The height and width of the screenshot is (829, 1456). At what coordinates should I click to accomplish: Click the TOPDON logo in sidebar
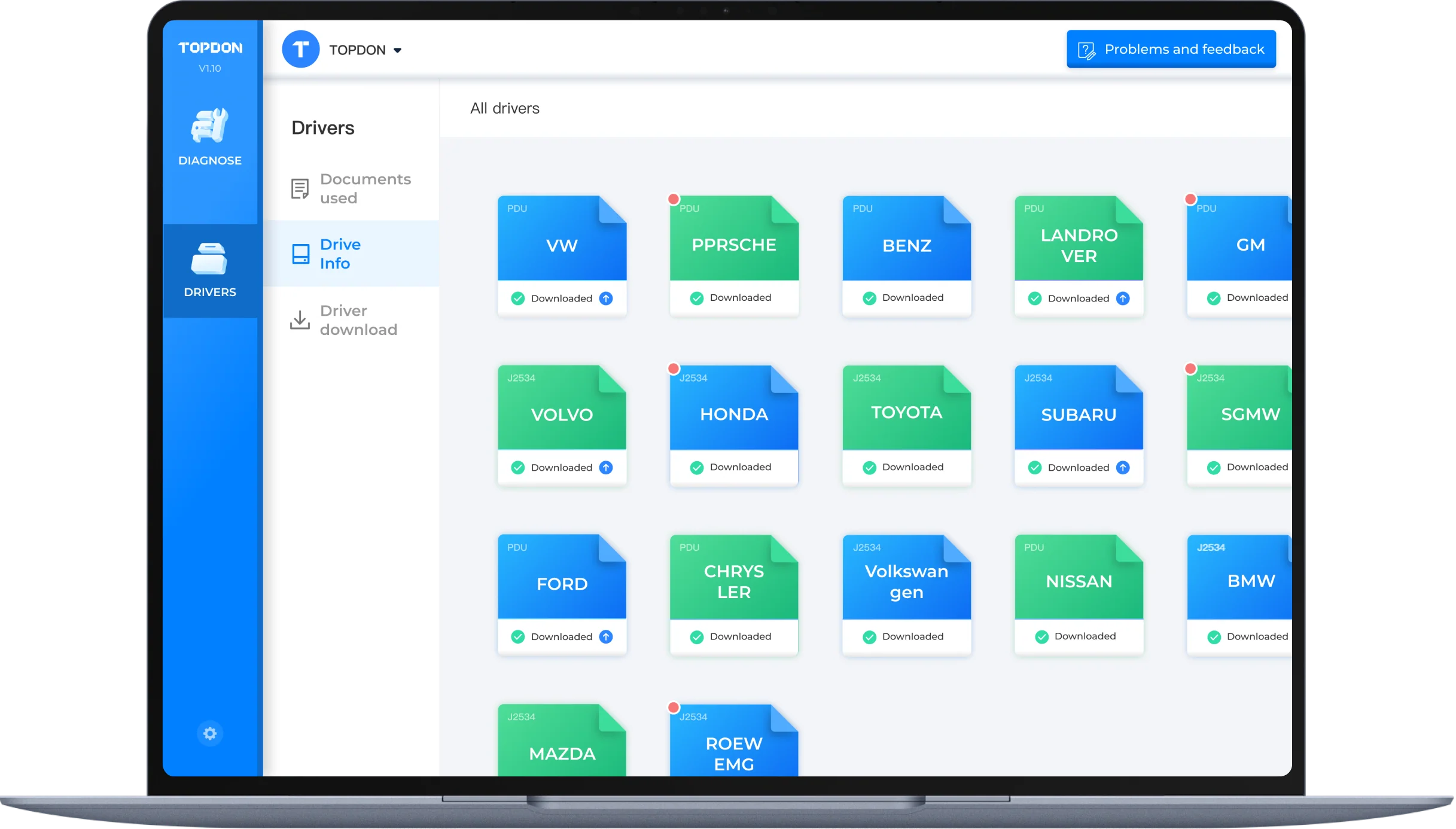(211, 48)
